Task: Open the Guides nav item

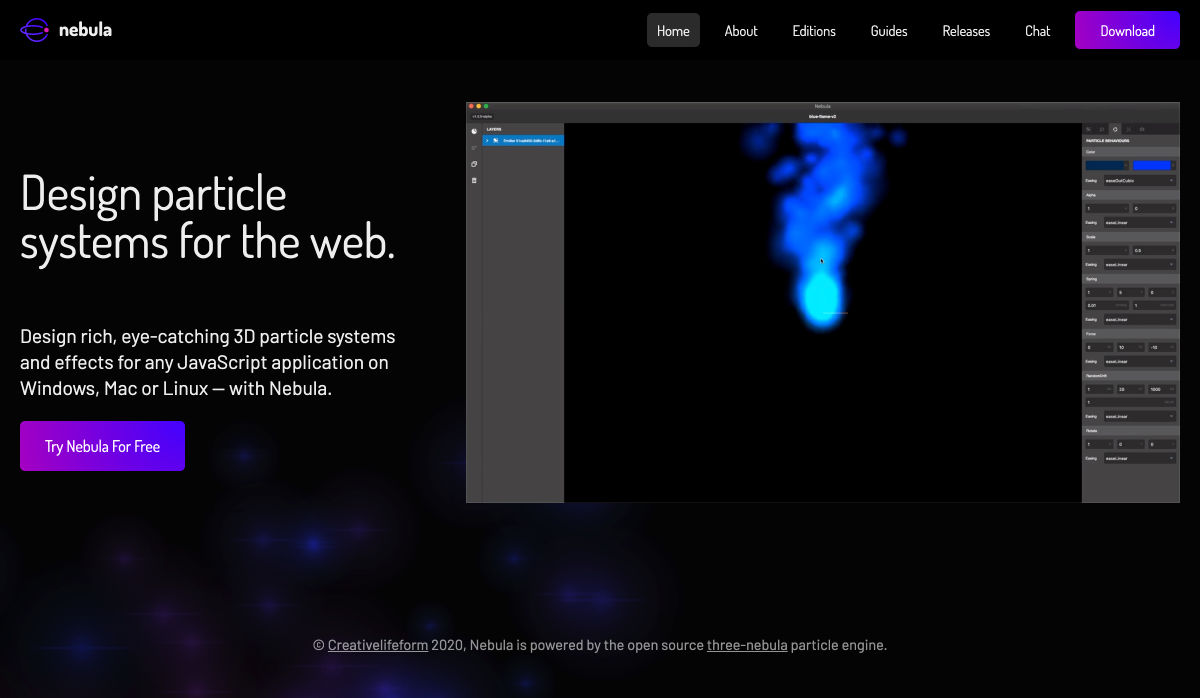Action: [889, 31]
